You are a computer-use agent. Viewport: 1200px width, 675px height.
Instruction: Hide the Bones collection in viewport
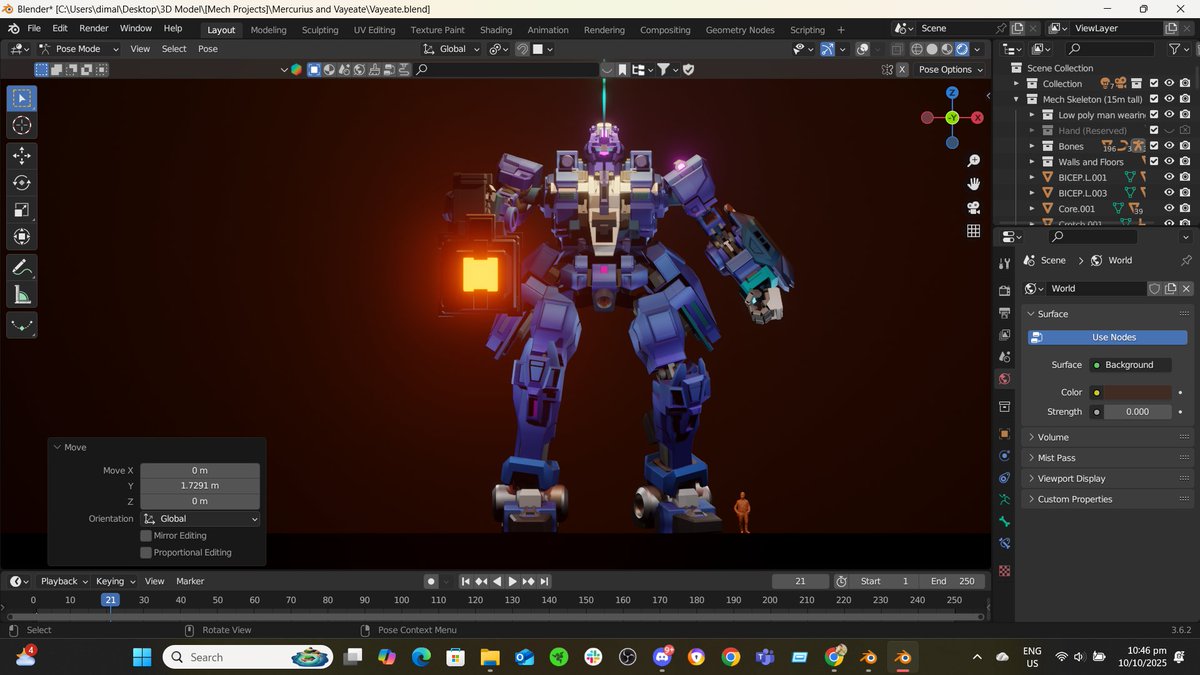(1169, 146)
